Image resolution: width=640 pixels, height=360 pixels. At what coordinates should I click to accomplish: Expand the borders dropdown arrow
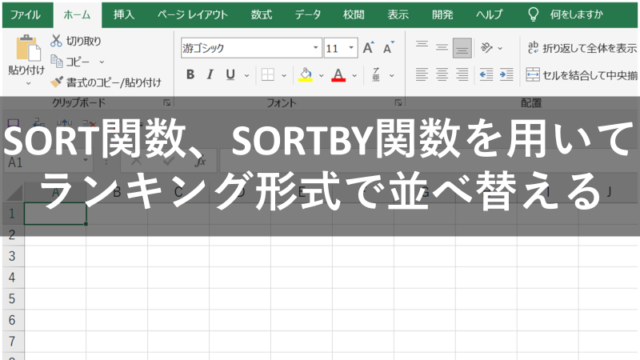coord(284,76)
